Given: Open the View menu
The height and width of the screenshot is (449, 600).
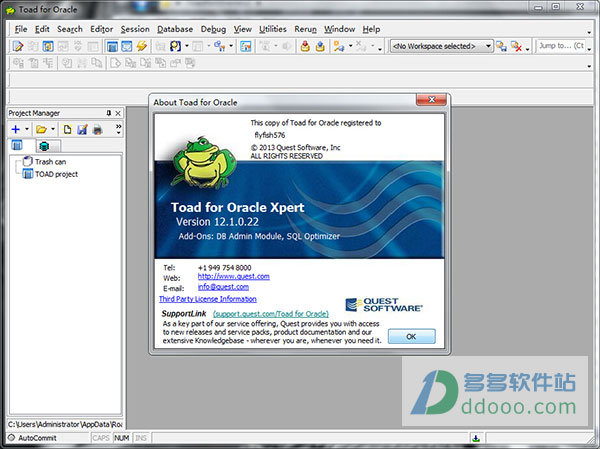Looking at the screenshot, I should coord(243,29).
